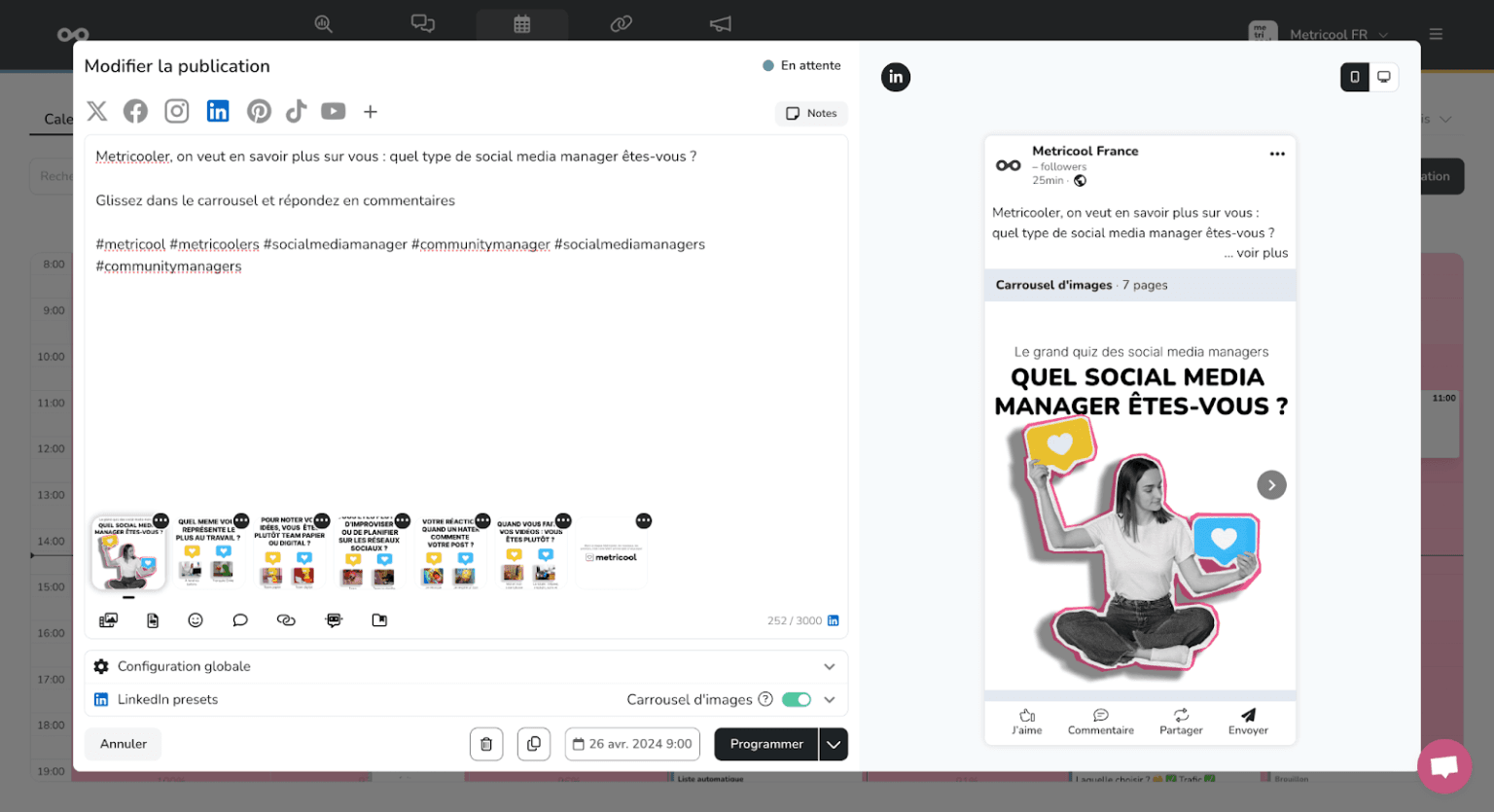
Task: Insert a link using the link icon
Action: [x=286, y=619]
